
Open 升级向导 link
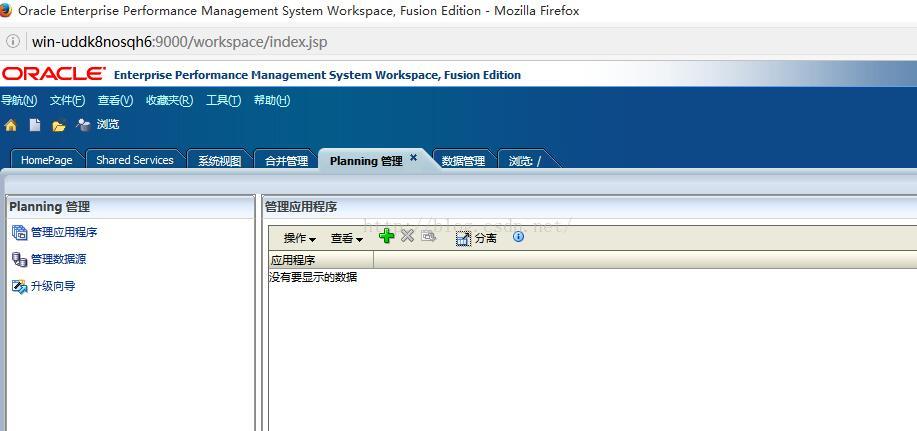click(x=53, y=287)
